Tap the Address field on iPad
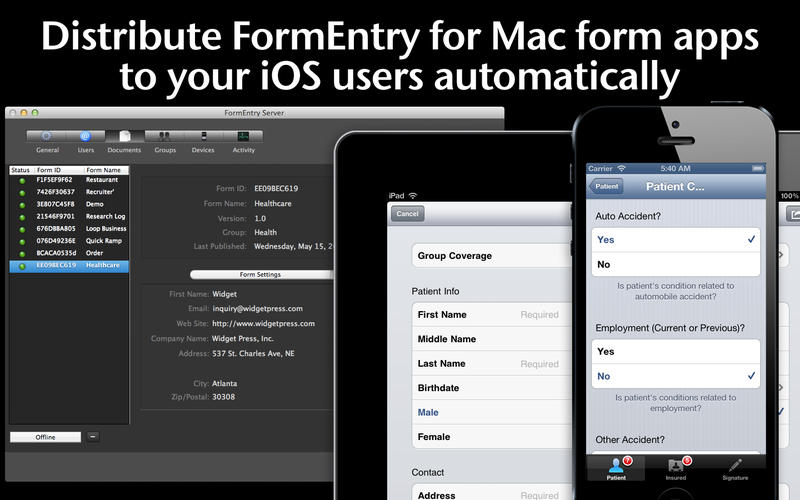This screenshot has height=500, width=800. (x=491, y=493)
